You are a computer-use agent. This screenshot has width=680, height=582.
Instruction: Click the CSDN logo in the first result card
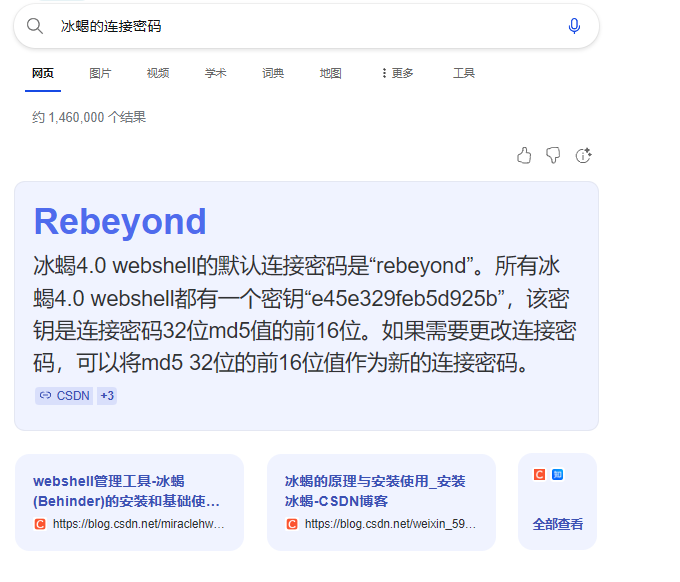coord(40,524)
